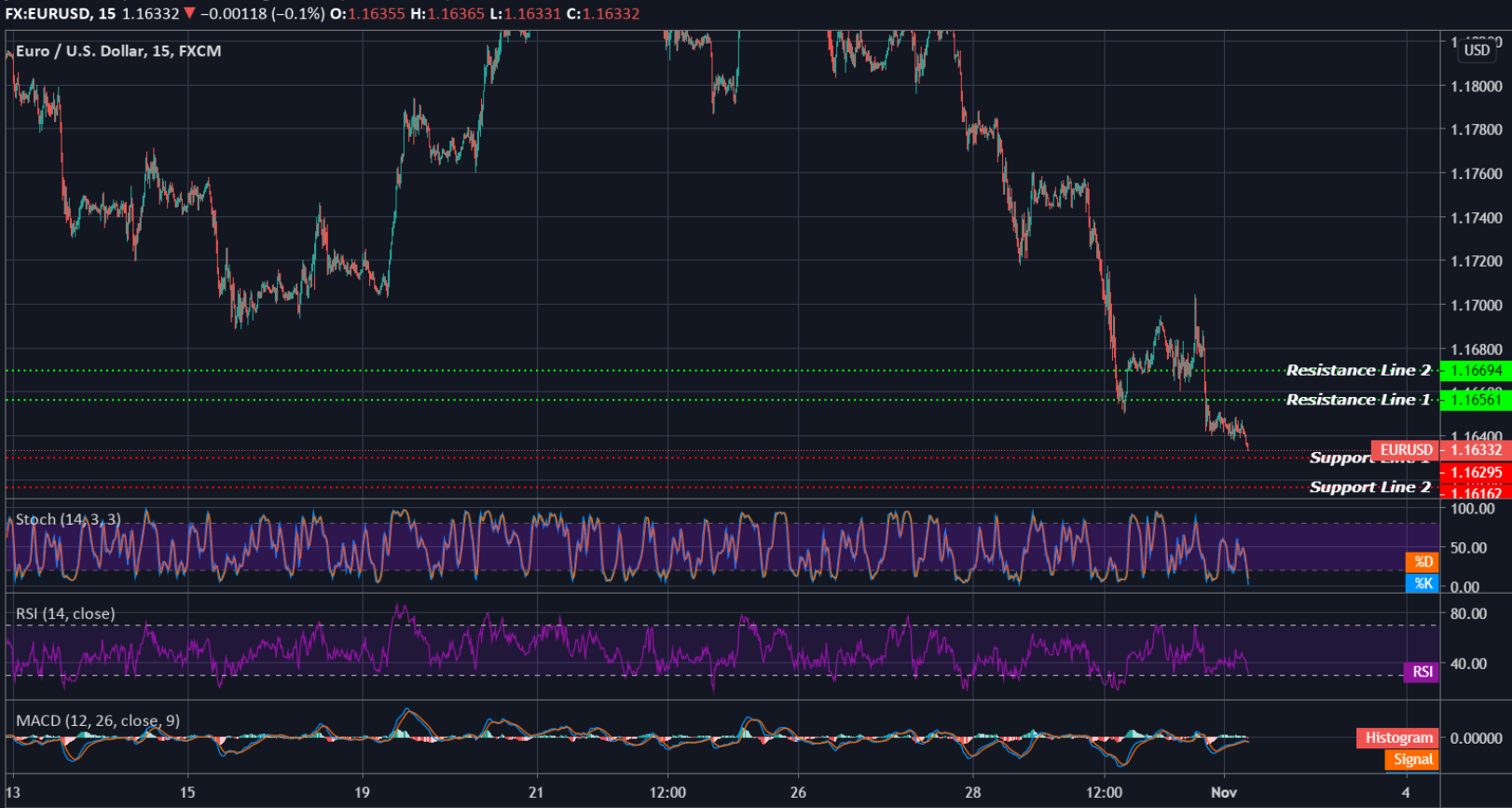The height and width of the screenshot is (808, 1512).
Task: Click the EURUSD current price tag
Action: tap(1406, 450)
